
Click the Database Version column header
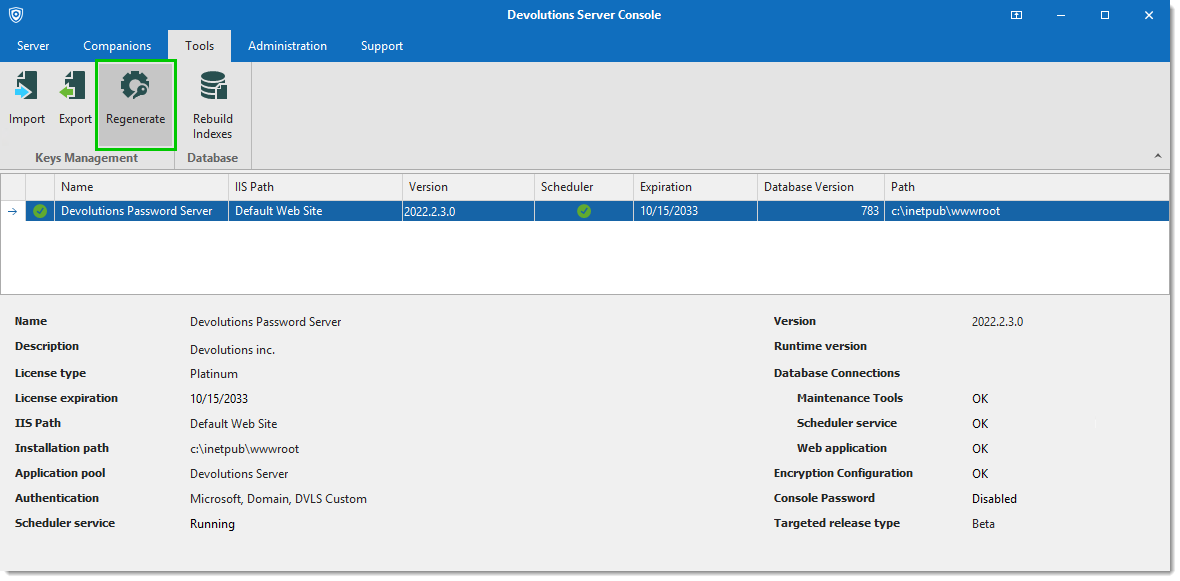pyautogui.click(x=820, y=186)
